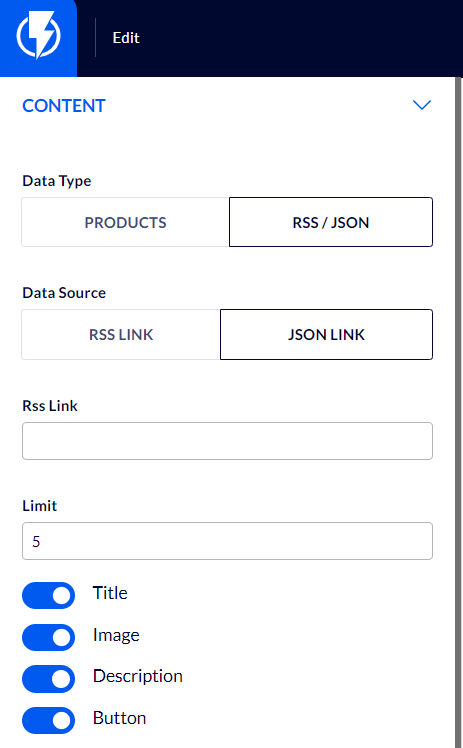This screenshot has height=748, width=463.
Task: Choose PRODUCTS as data type
Action: pyautogui.click(x=125, y=222)
